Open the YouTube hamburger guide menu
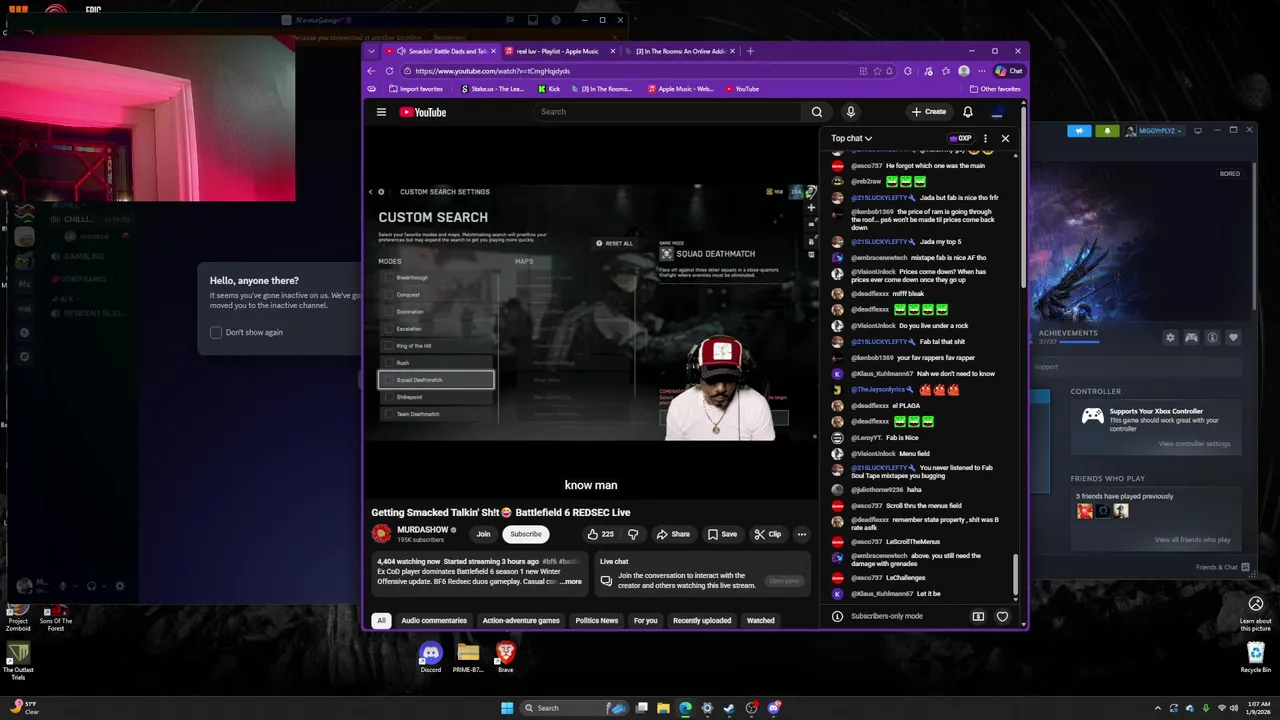The image size is (1280, 720). tap(381, 112)
